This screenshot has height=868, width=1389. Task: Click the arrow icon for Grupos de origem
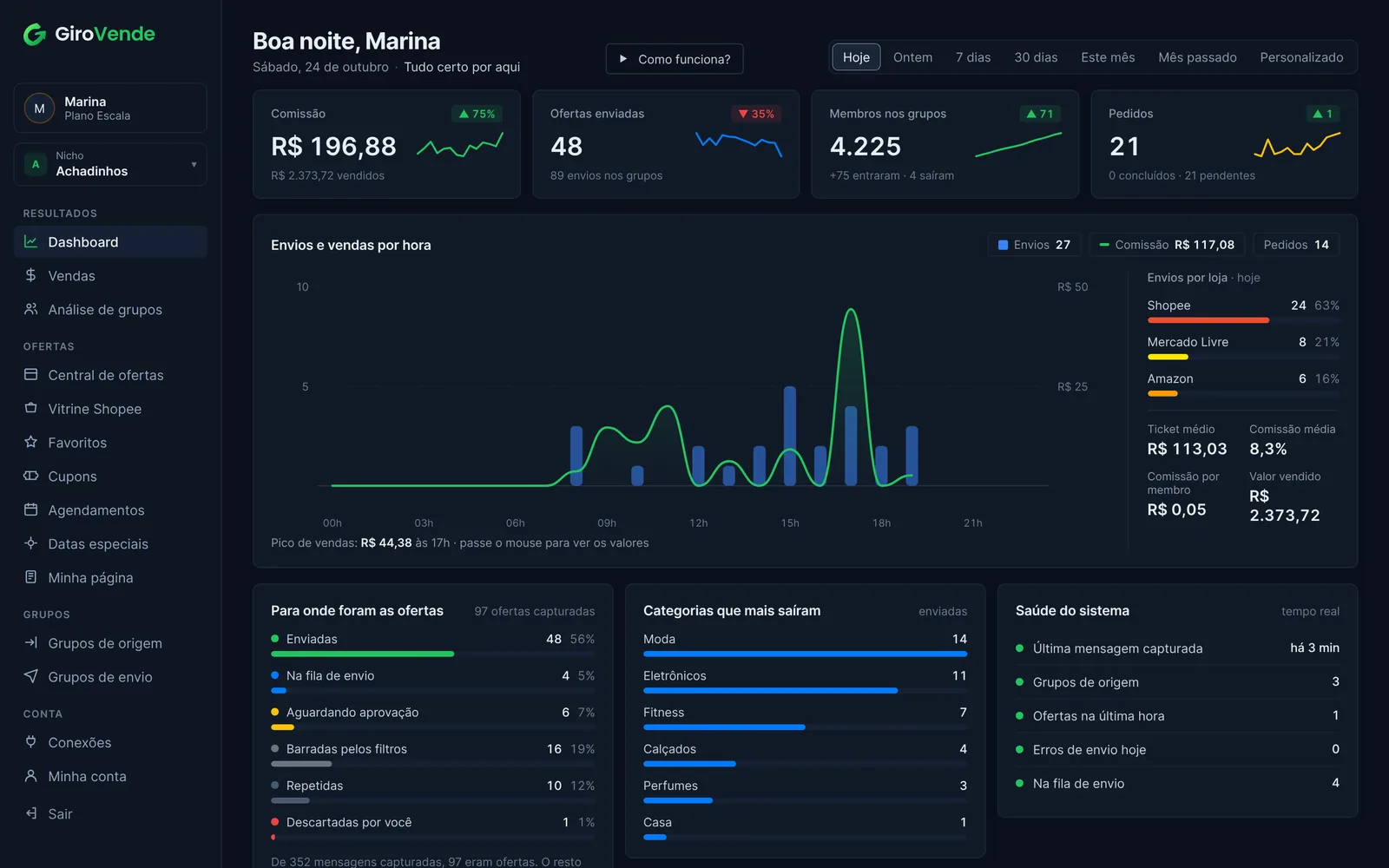(x=30, y=643)
